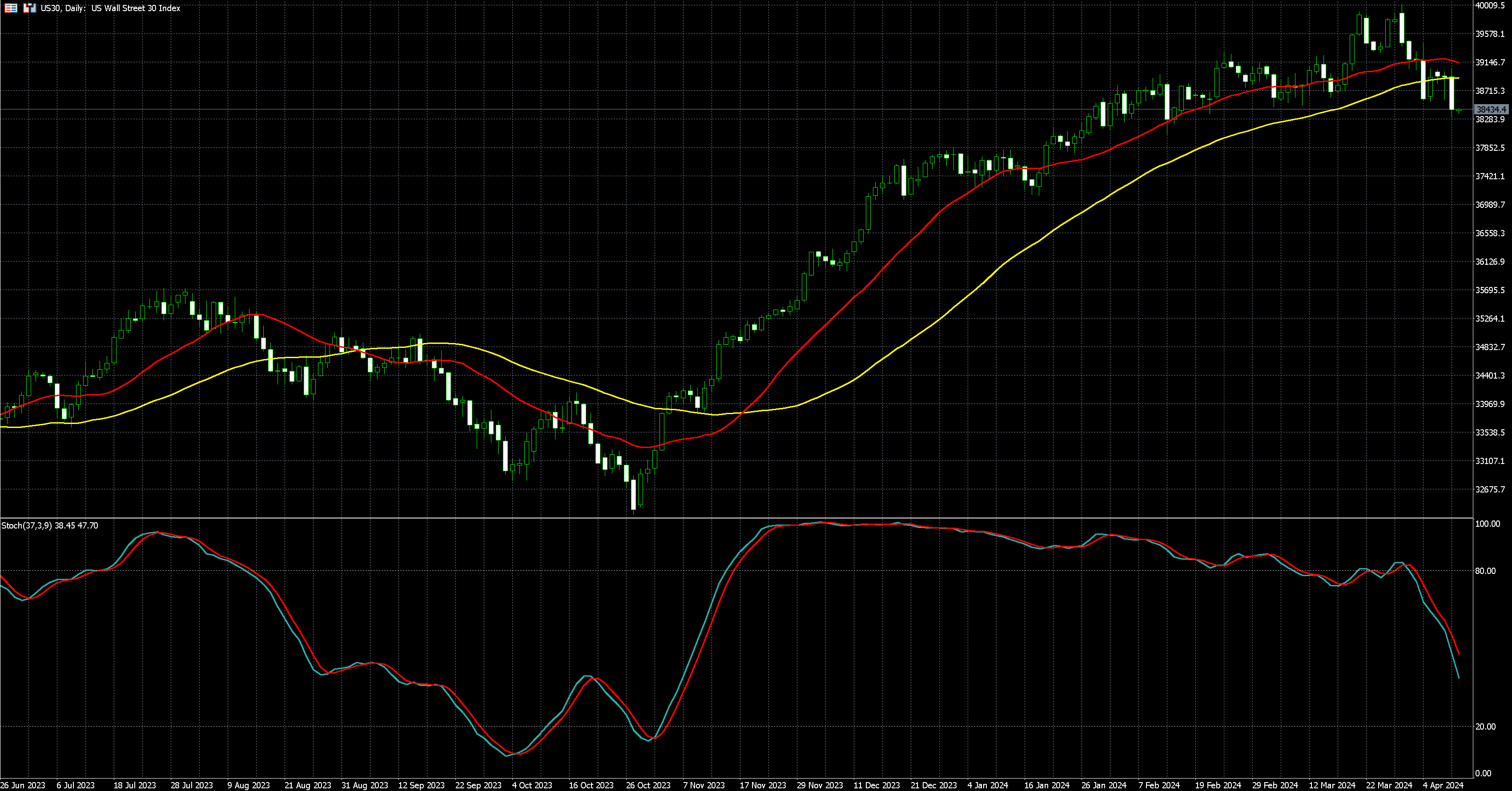Screen dimensions: 1512x791
Task: Click the 4 Apr 2024 date label
Action: point(1443,785)
